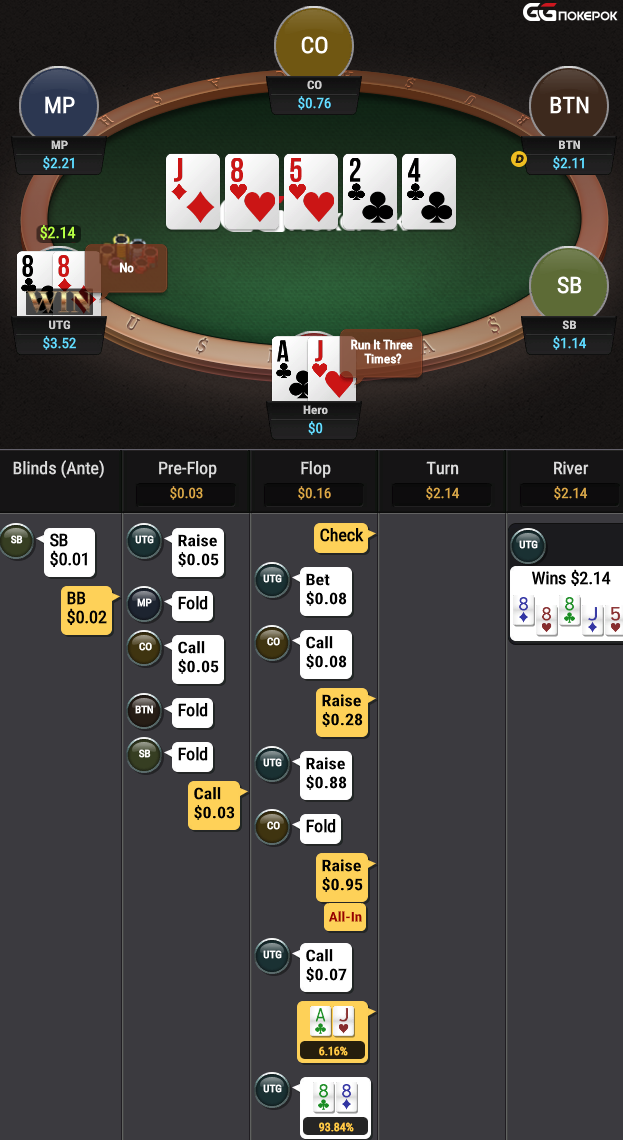The width and height of the screenshot is (623, 1140).
Task: Open the CO player avatar
Action: [314, 45]
